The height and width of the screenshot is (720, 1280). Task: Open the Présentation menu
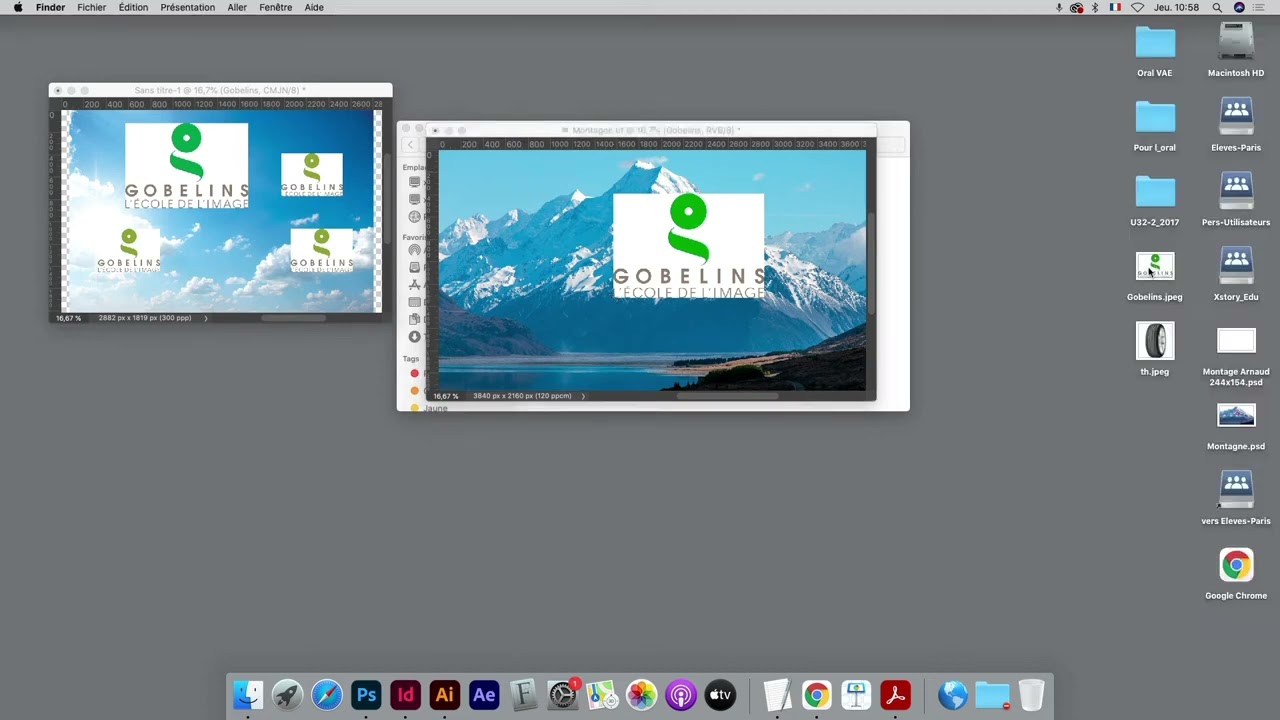tap(187, 7)
